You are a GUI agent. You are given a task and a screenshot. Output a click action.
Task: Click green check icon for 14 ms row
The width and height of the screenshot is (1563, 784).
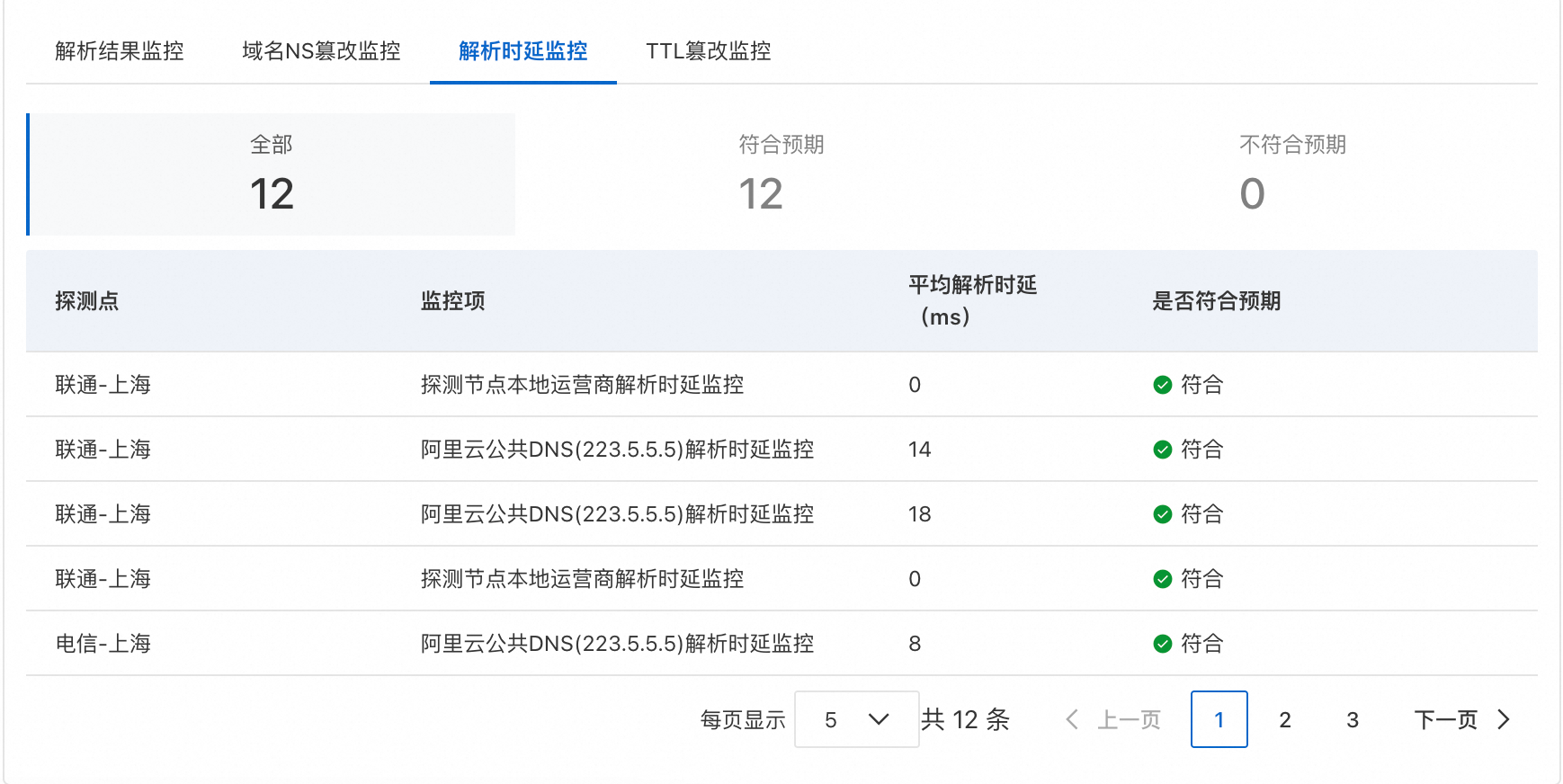coord(1162,450)
